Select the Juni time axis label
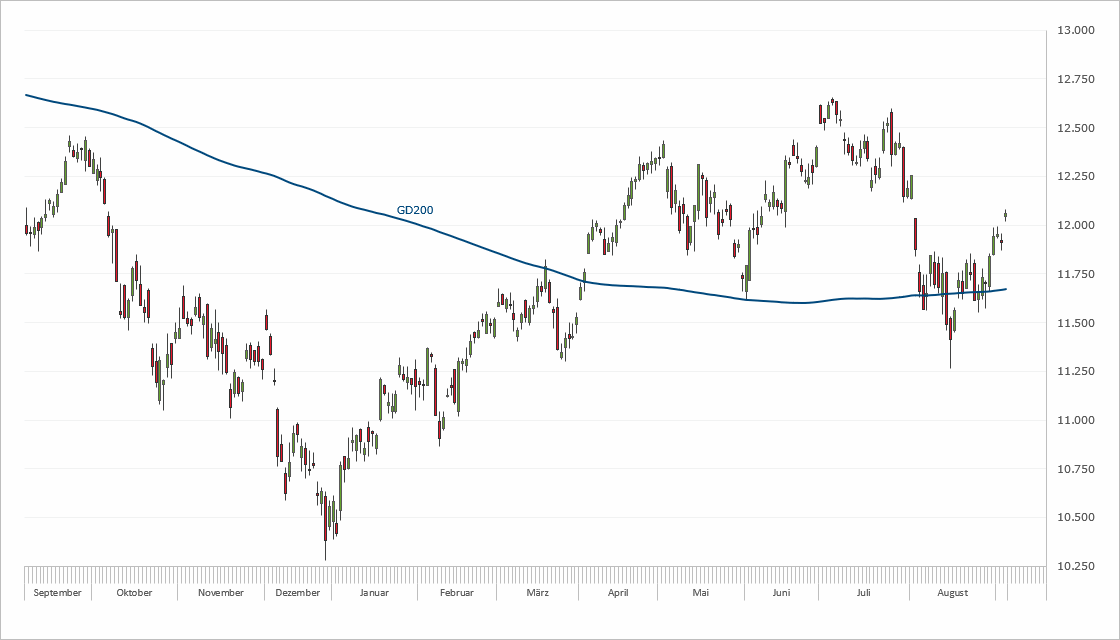The image size is (1120, 640). pos(782,593)
